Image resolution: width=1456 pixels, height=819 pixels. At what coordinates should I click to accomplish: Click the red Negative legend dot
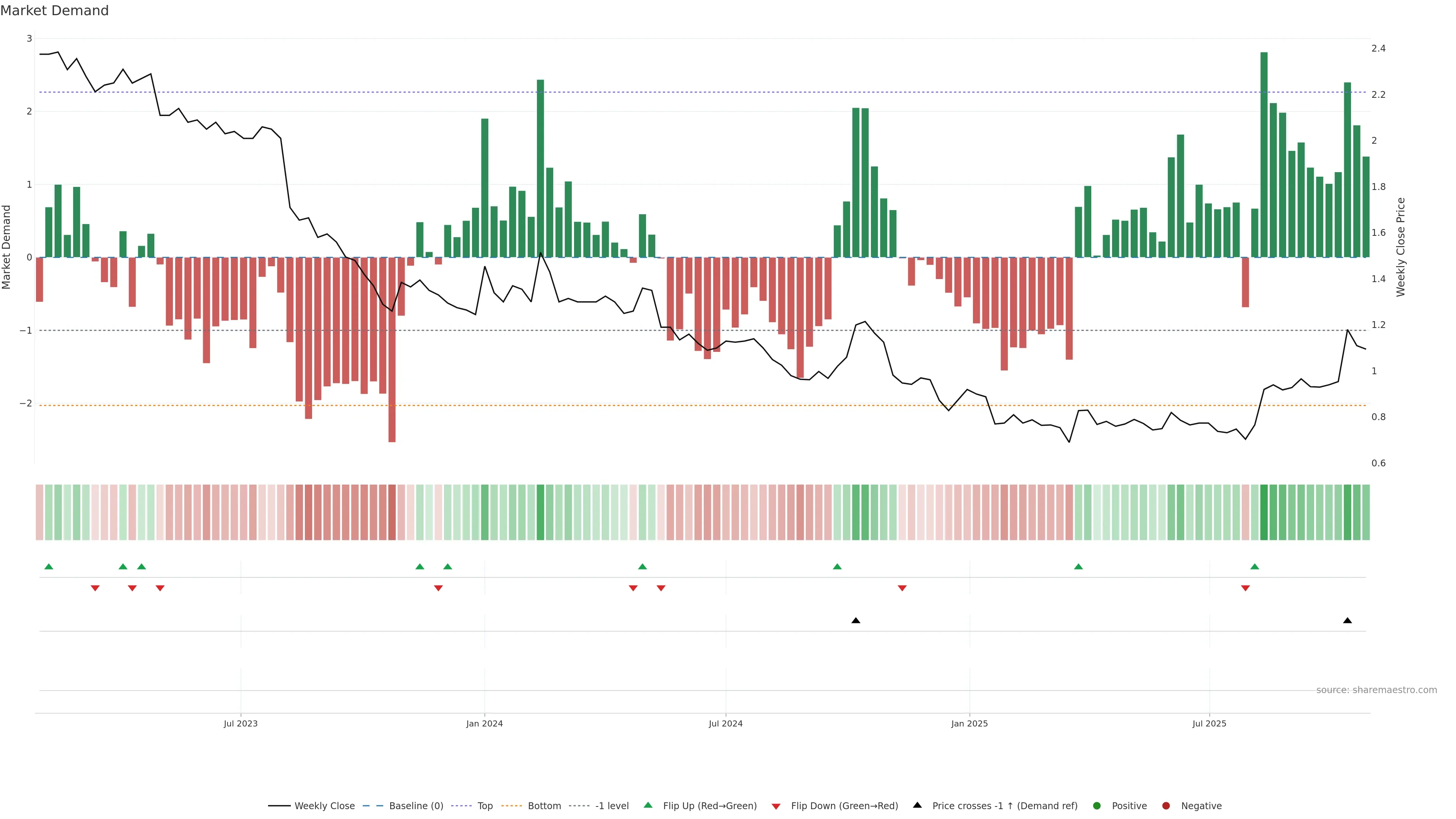point(1166,806)
